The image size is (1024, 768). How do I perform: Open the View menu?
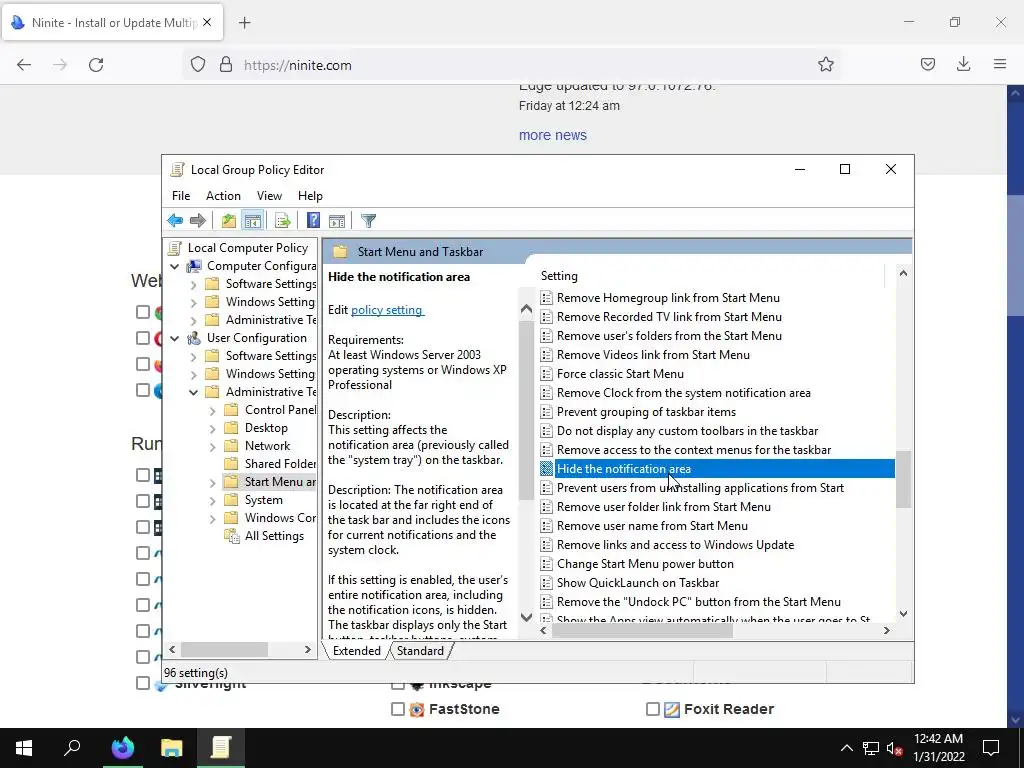pos(269,196)
